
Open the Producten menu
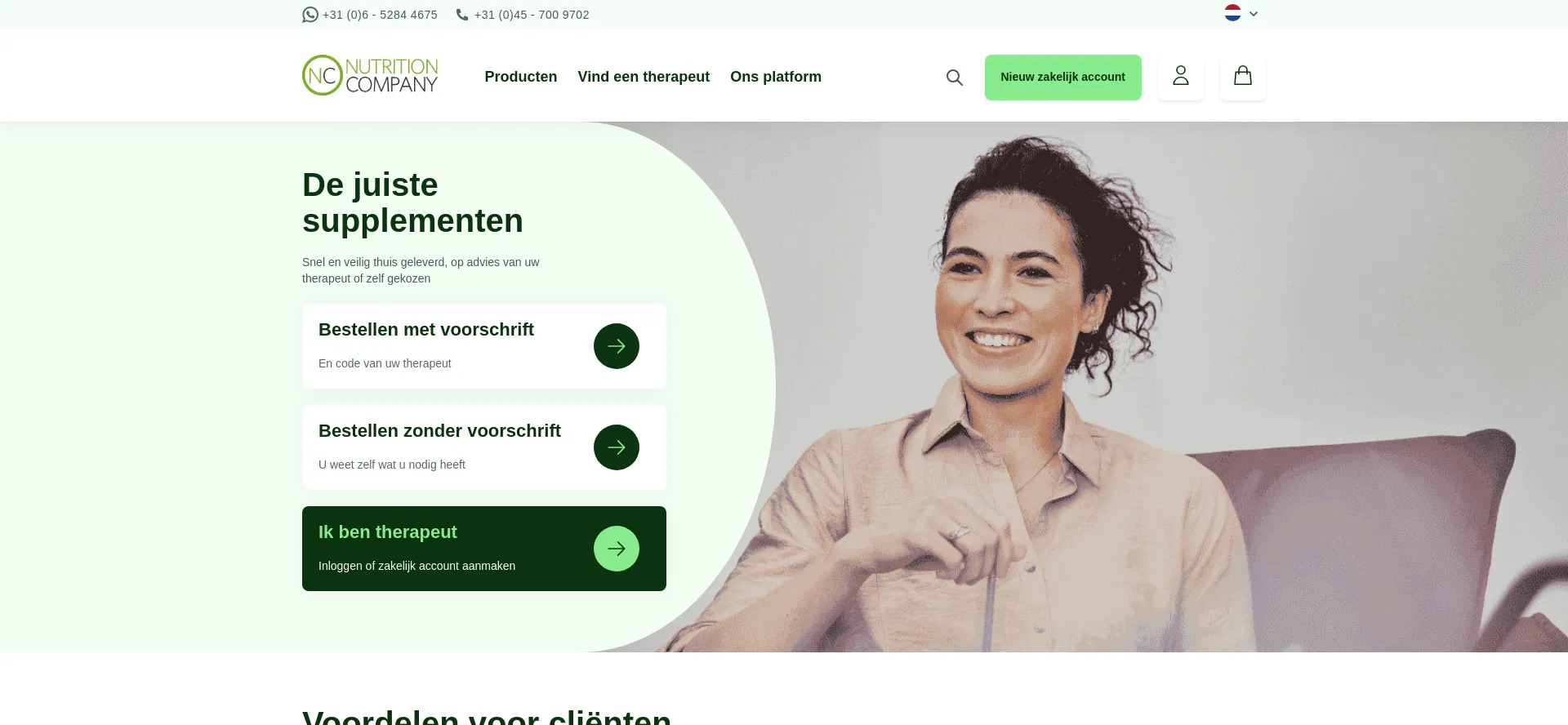[521, 77]
